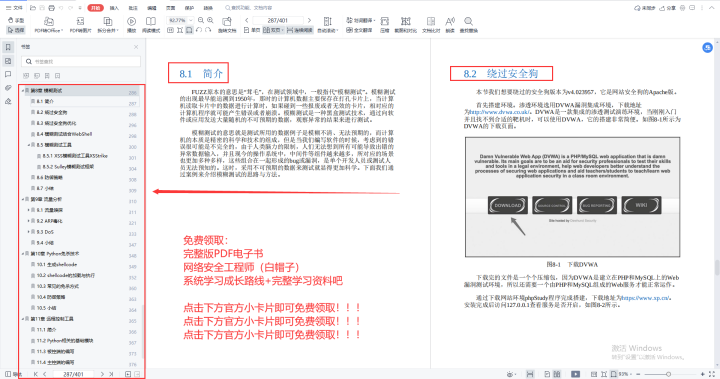This screenshot has height=379, width=720.
Task: Toggle fit-page view icon below zoom box
Action: click(x=180, y=30)
